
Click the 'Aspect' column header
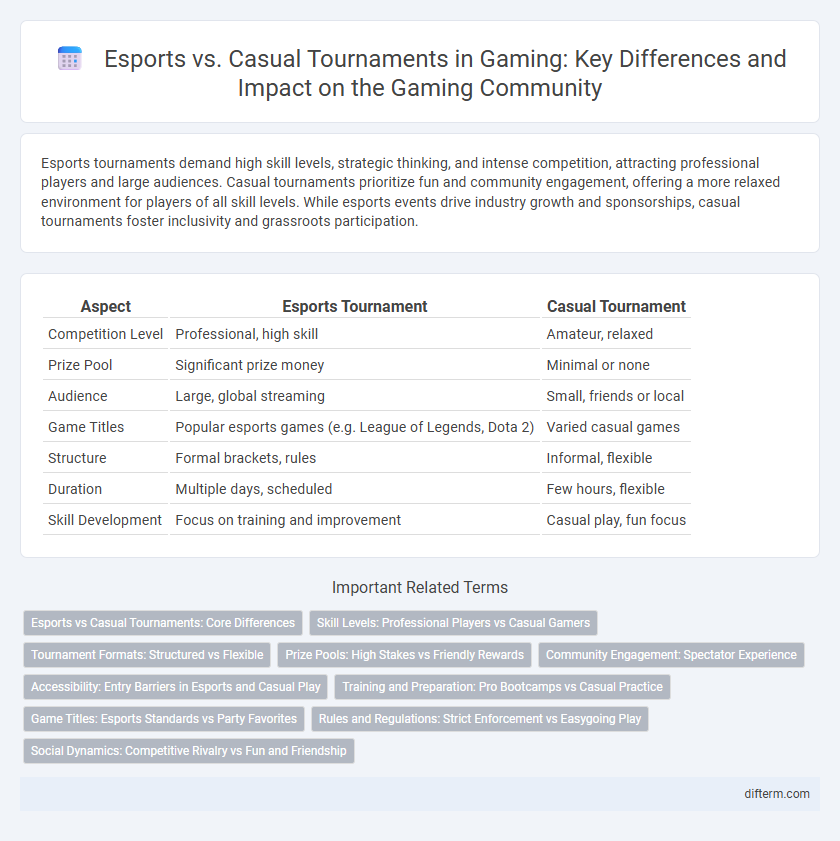point(106,306)
